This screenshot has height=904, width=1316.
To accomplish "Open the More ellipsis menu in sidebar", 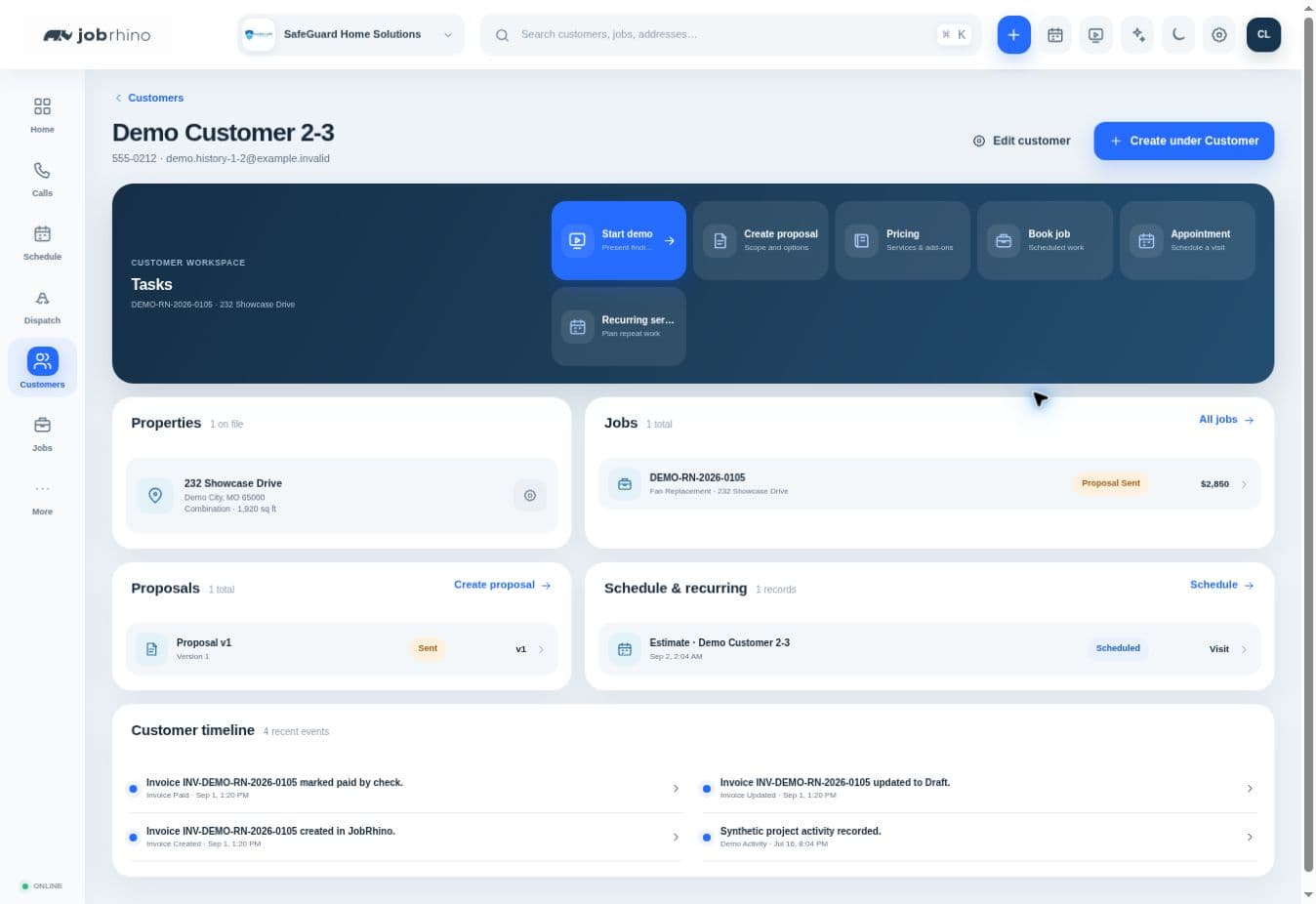I will (x=42, y=489).
